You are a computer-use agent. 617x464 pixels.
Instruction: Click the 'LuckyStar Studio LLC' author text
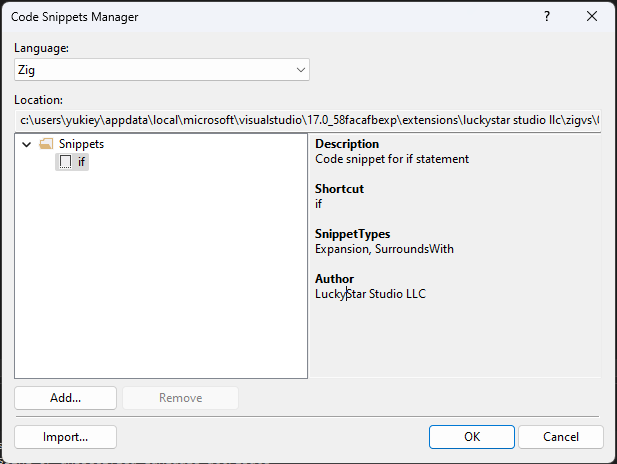(370, 294)
